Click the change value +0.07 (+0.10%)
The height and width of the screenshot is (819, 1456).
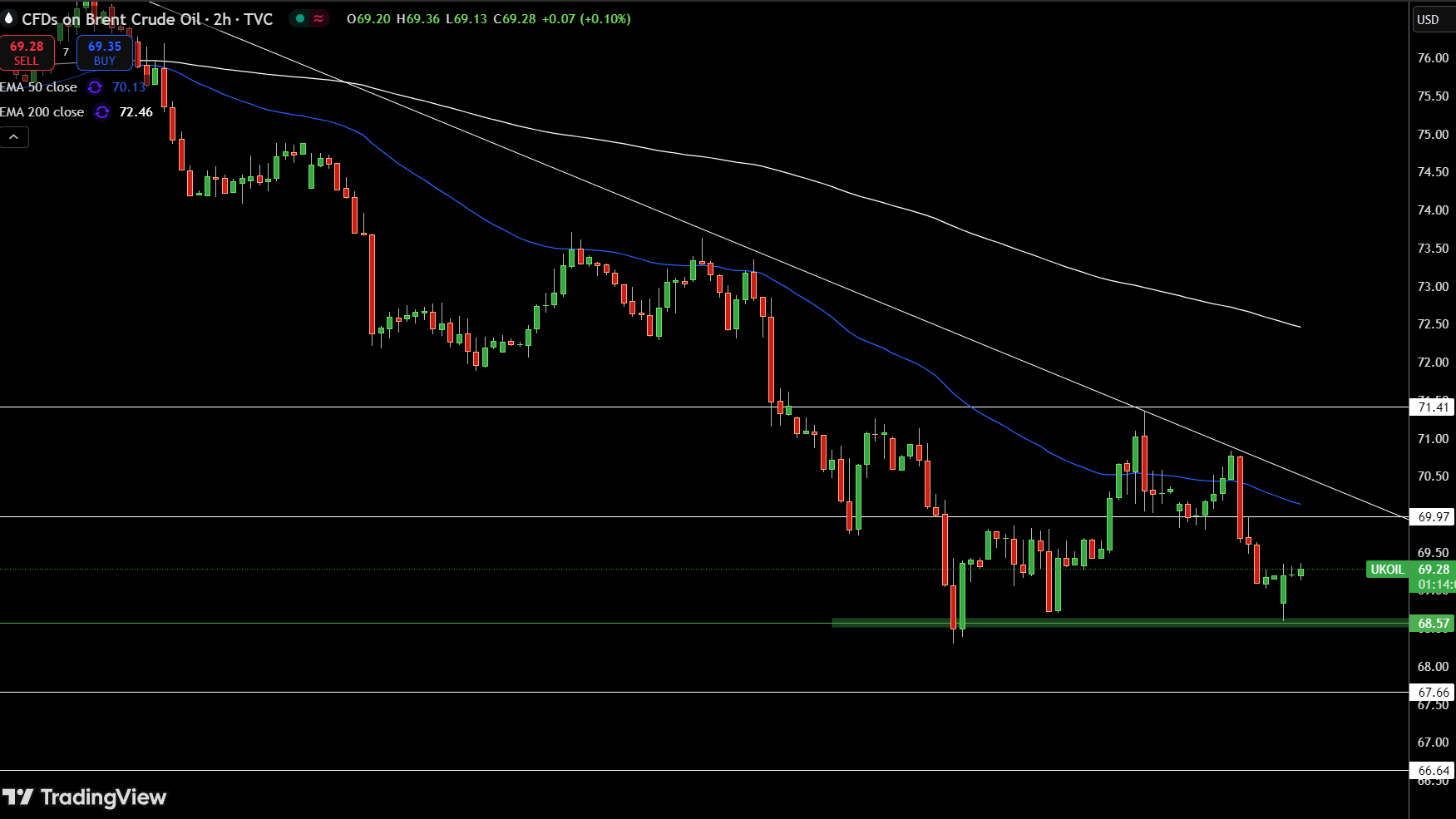pos(586,18)
